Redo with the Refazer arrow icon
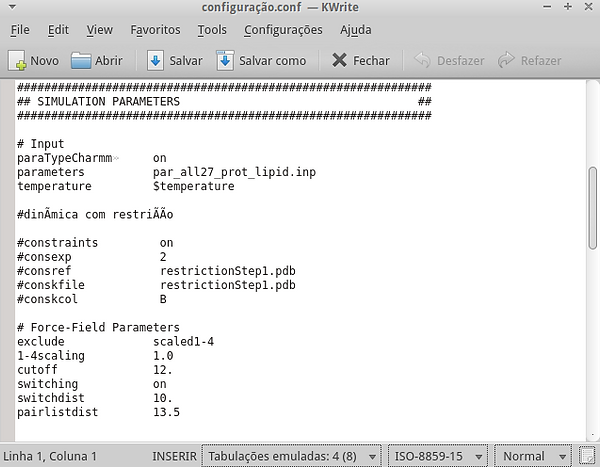This screenshot has height=467, width=600. click(506, 60)
